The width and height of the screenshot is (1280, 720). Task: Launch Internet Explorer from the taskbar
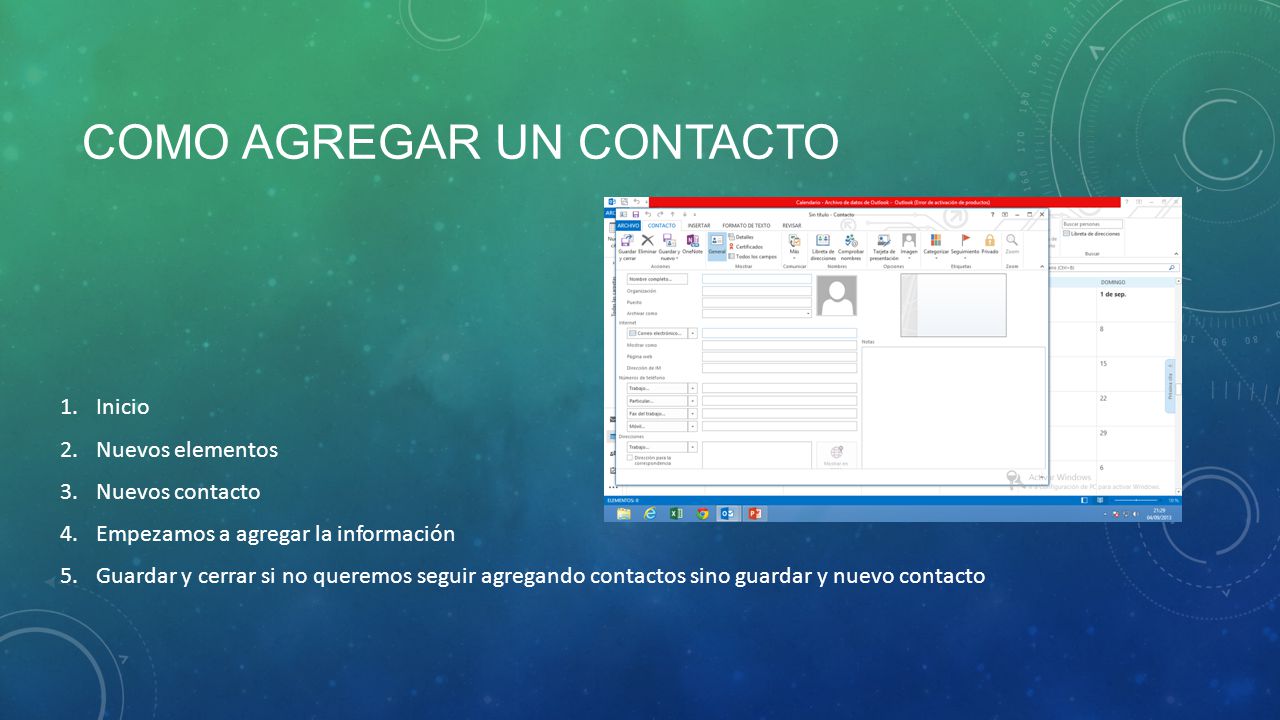coord(650,514)
